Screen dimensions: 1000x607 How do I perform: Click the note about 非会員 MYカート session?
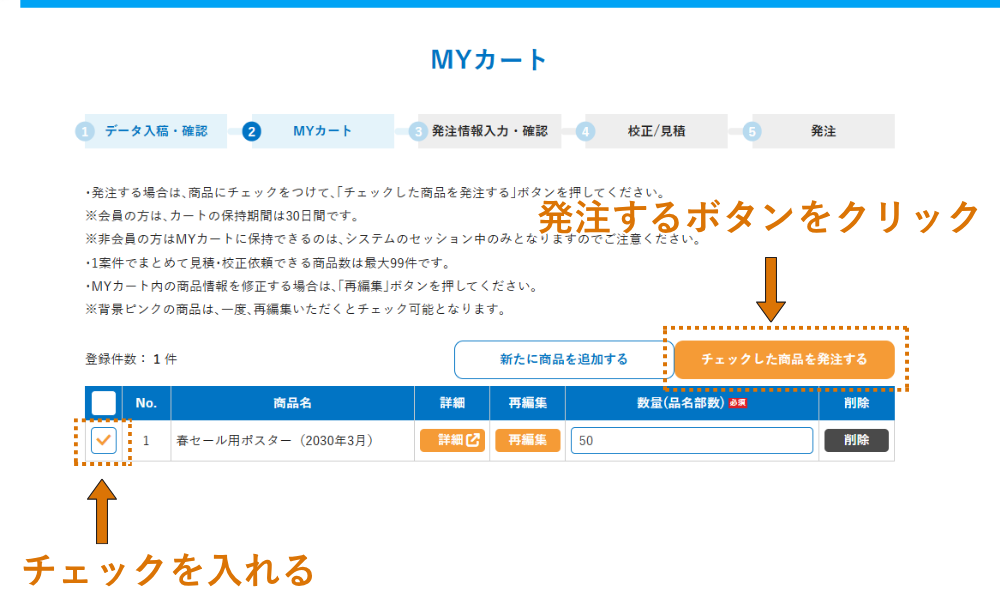click(393, 239)
